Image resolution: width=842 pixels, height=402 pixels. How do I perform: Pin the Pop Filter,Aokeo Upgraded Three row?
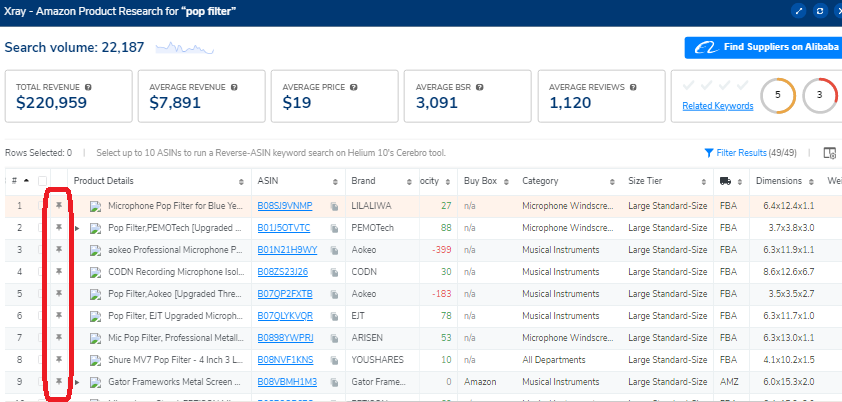59,293
